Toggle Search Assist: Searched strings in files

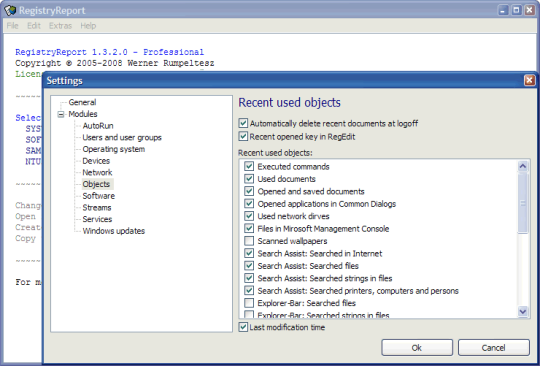(x=249, y=278)
